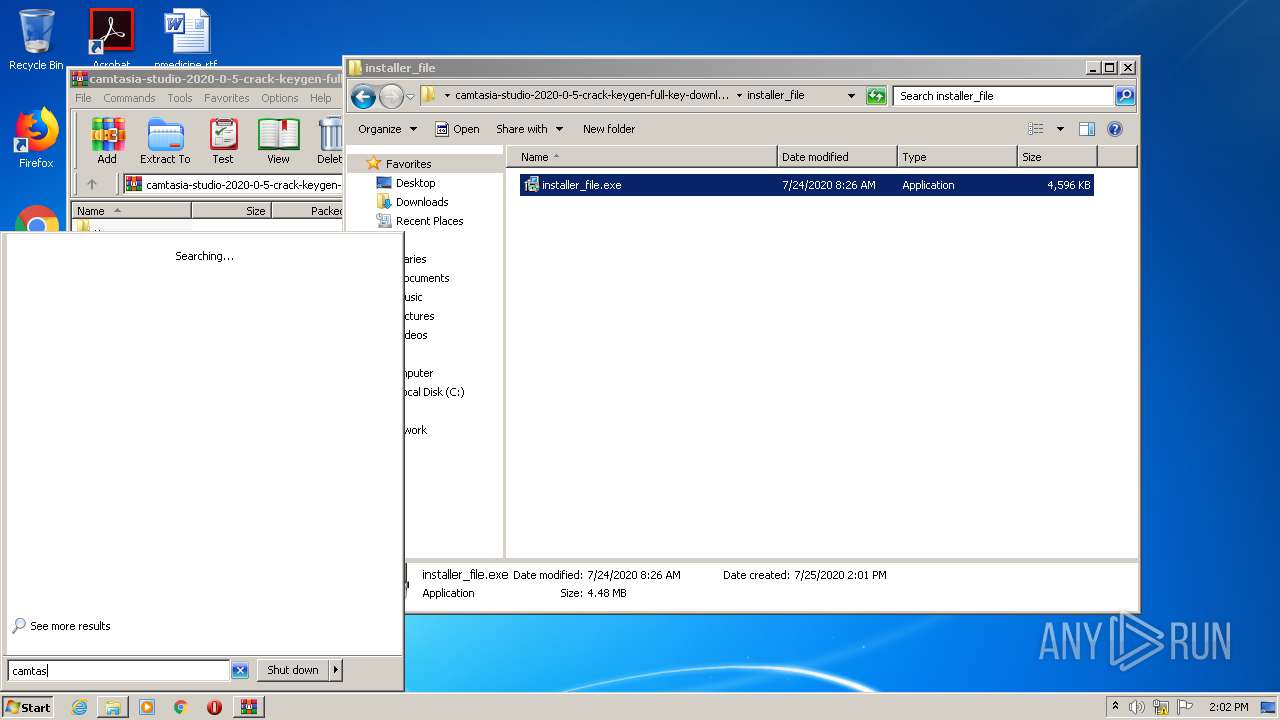
Task: Click the WinRAR Test icon
Action: tap(223, 140)
